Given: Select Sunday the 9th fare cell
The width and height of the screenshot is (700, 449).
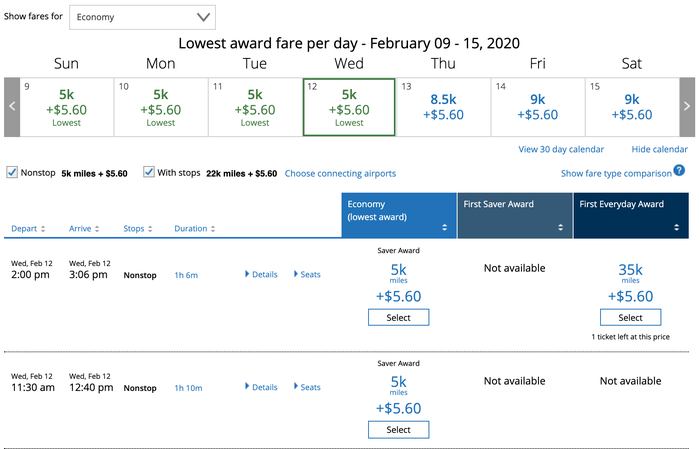Looking at the screenshot, I should click(67, 107).
